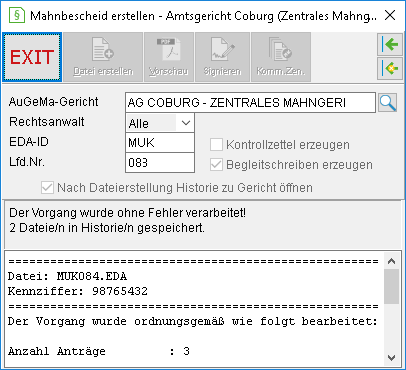Click the log vertical scrollbar thumb
Screen dimensions: 406x370
coord(392,287)
